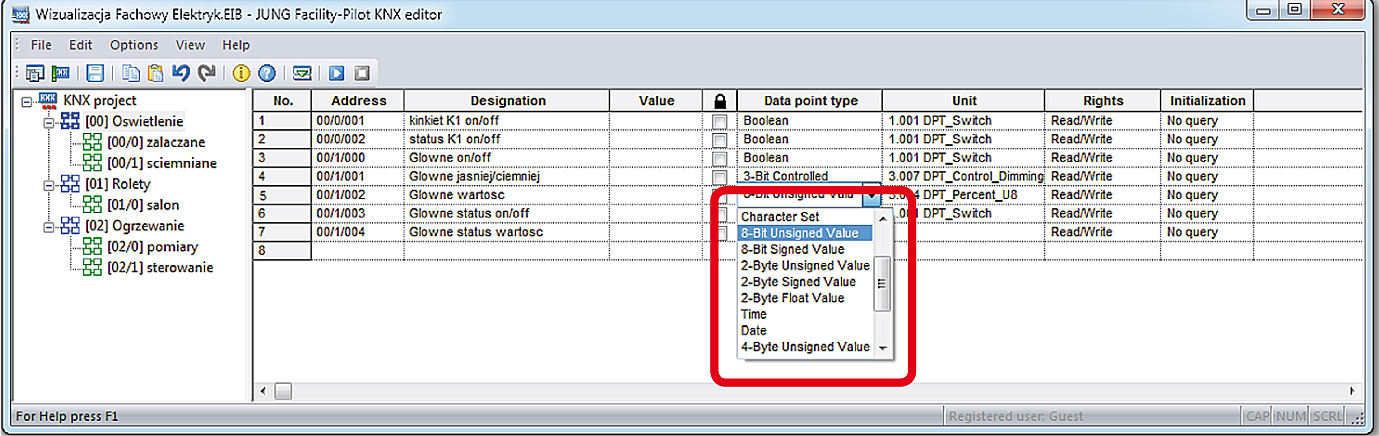Toggle lock checkbox for Glowne on/off row

[719, 158]
